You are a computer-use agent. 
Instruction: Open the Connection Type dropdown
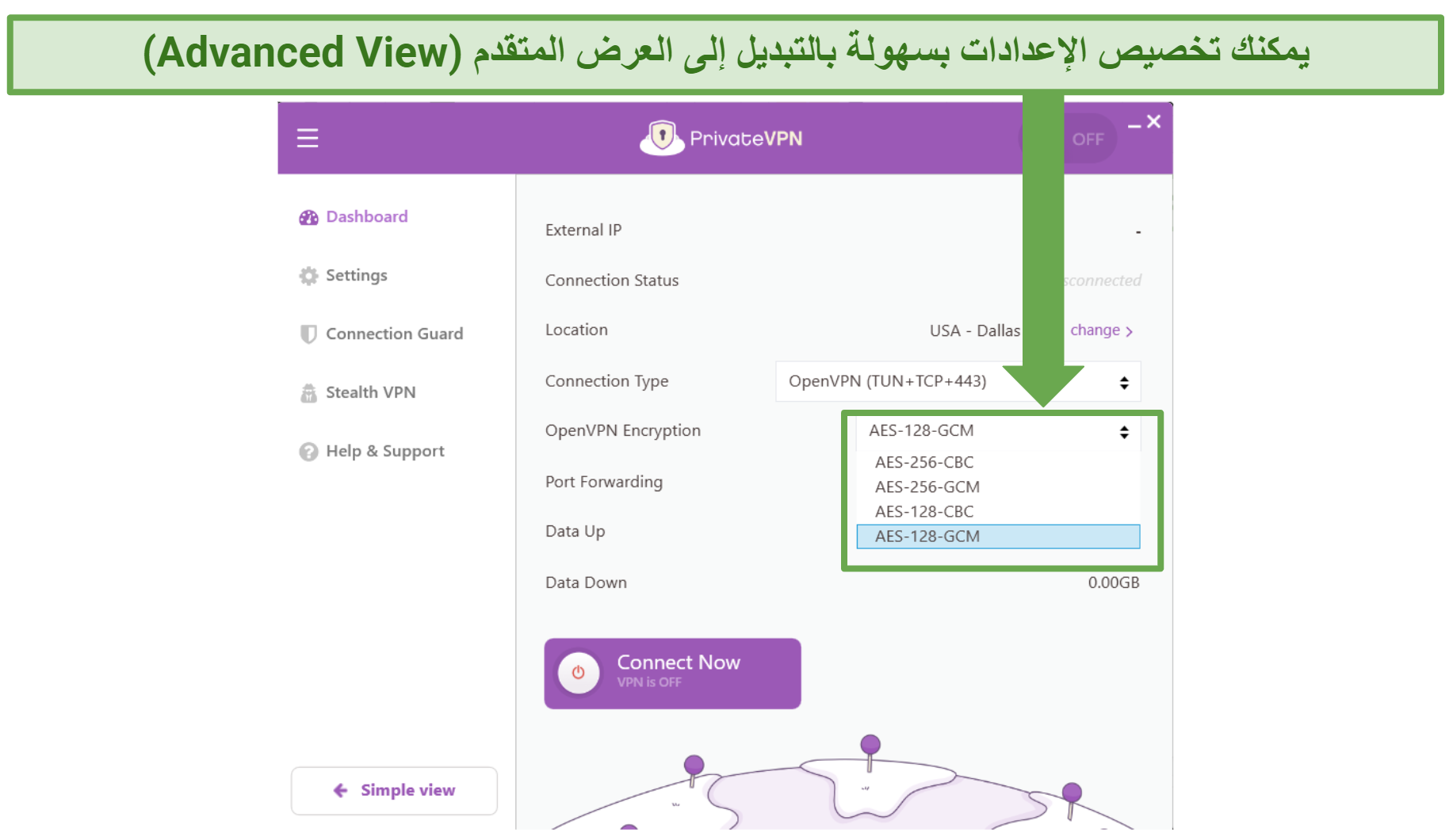(958, 381)
